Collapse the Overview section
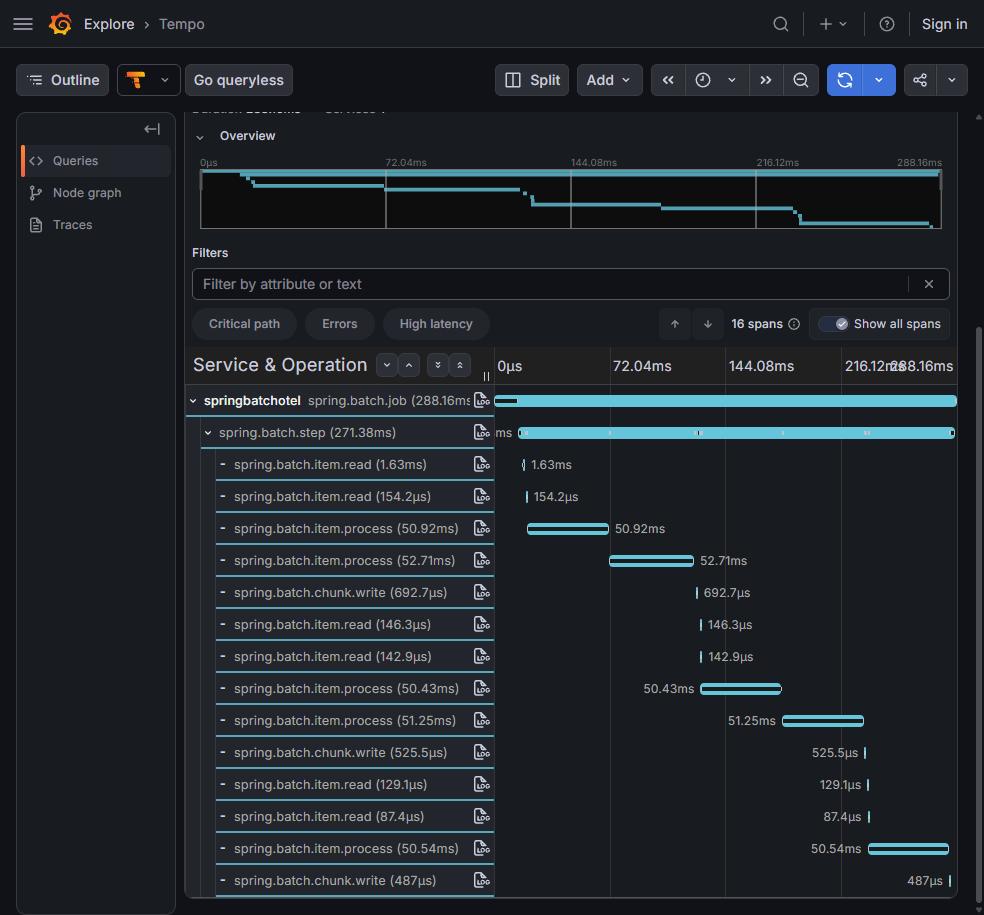This screenshot has height=915, width=984. tap(200, 137)
